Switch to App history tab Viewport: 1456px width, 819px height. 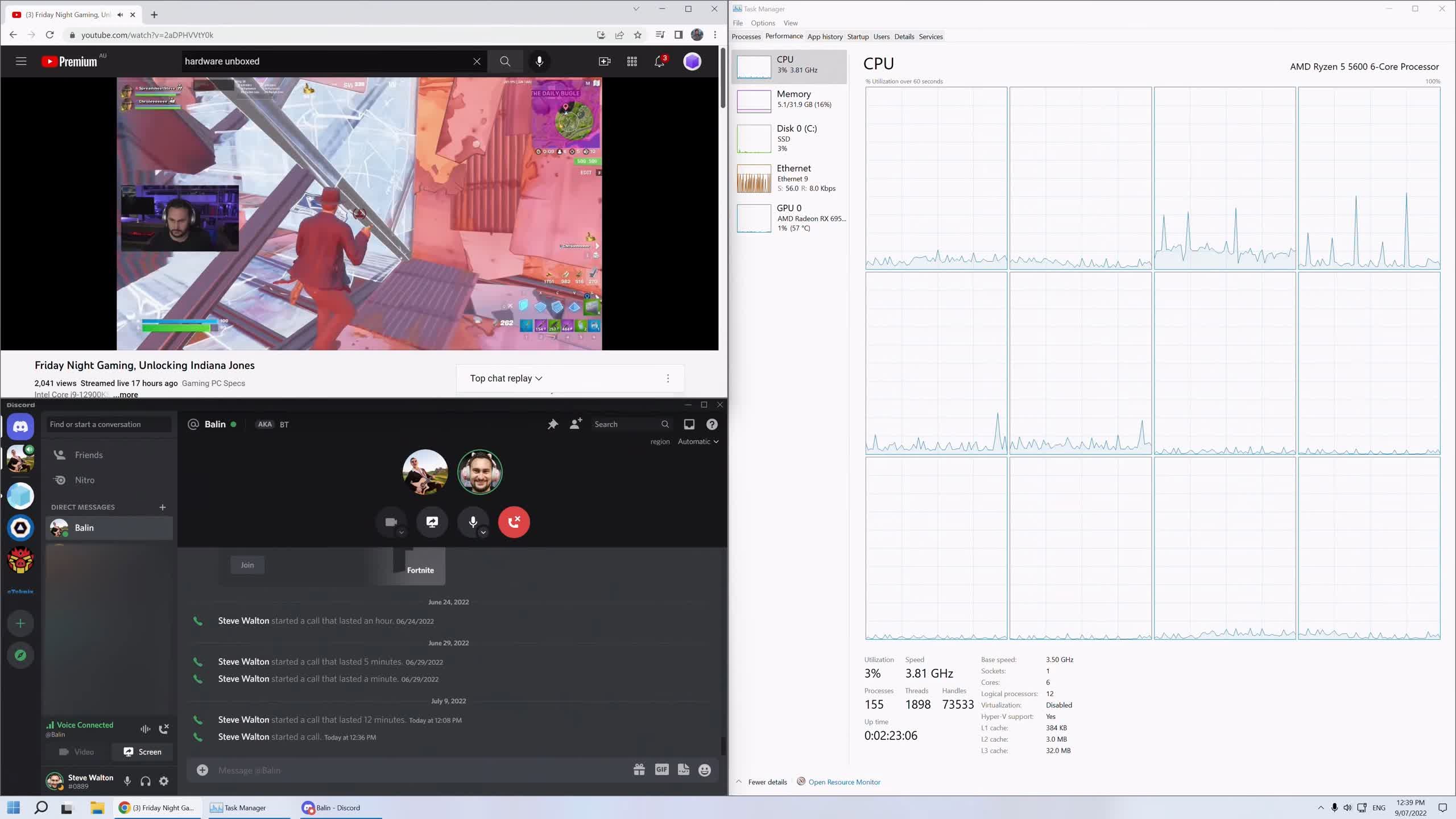click(x=825, y=37)
